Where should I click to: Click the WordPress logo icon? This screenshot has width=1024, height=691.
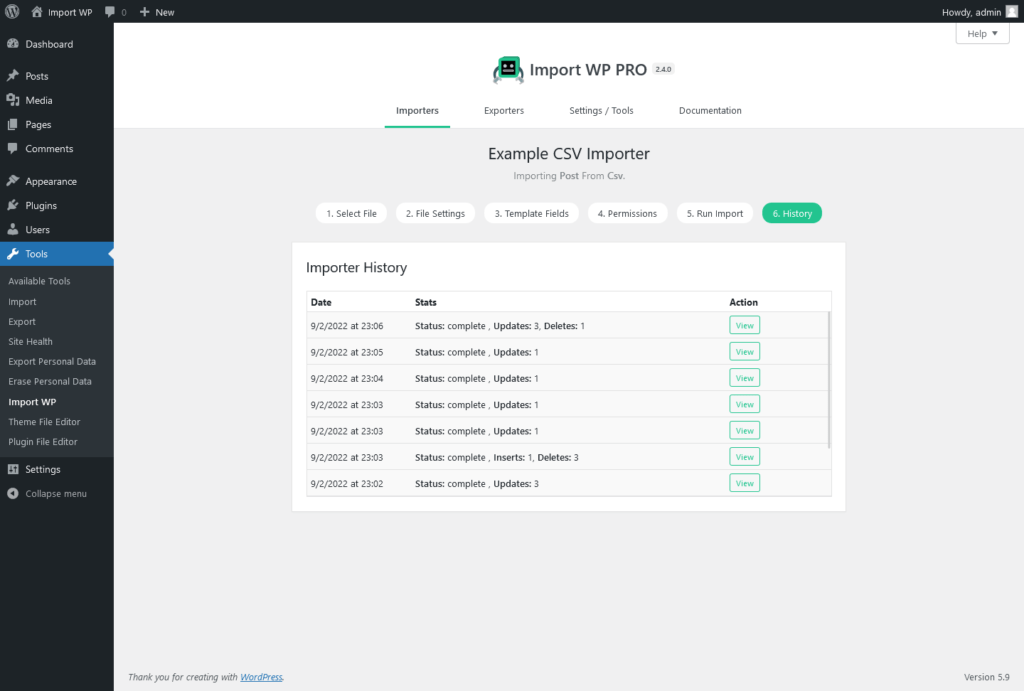(12, 12)
